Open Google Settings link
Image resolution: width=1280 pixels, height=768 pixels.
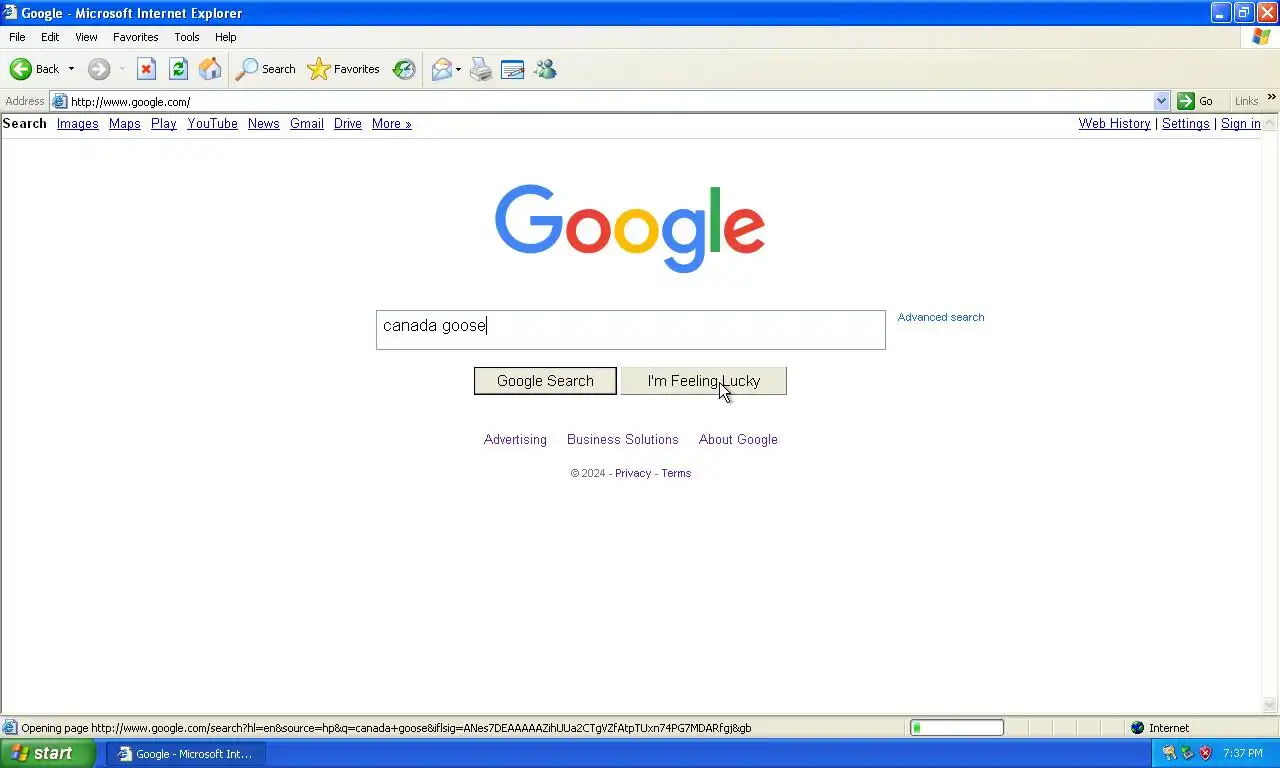pos(1185,124)
